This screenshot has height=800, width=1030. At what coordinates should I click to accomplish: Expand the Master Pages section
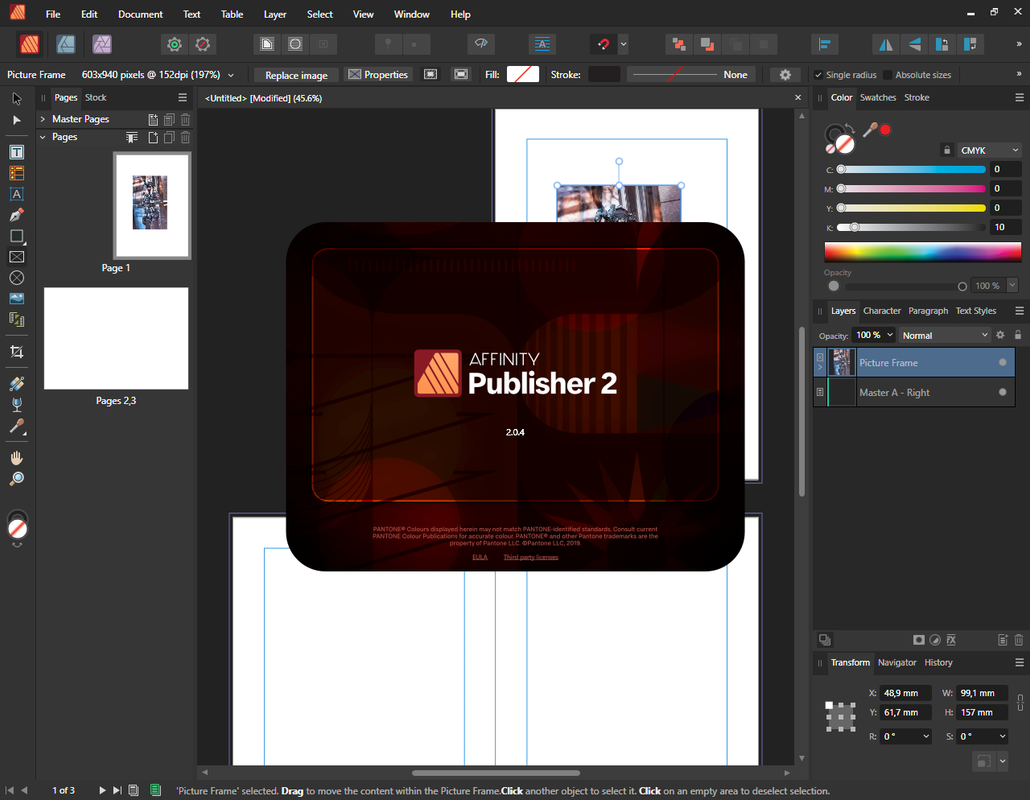[43, 119]
